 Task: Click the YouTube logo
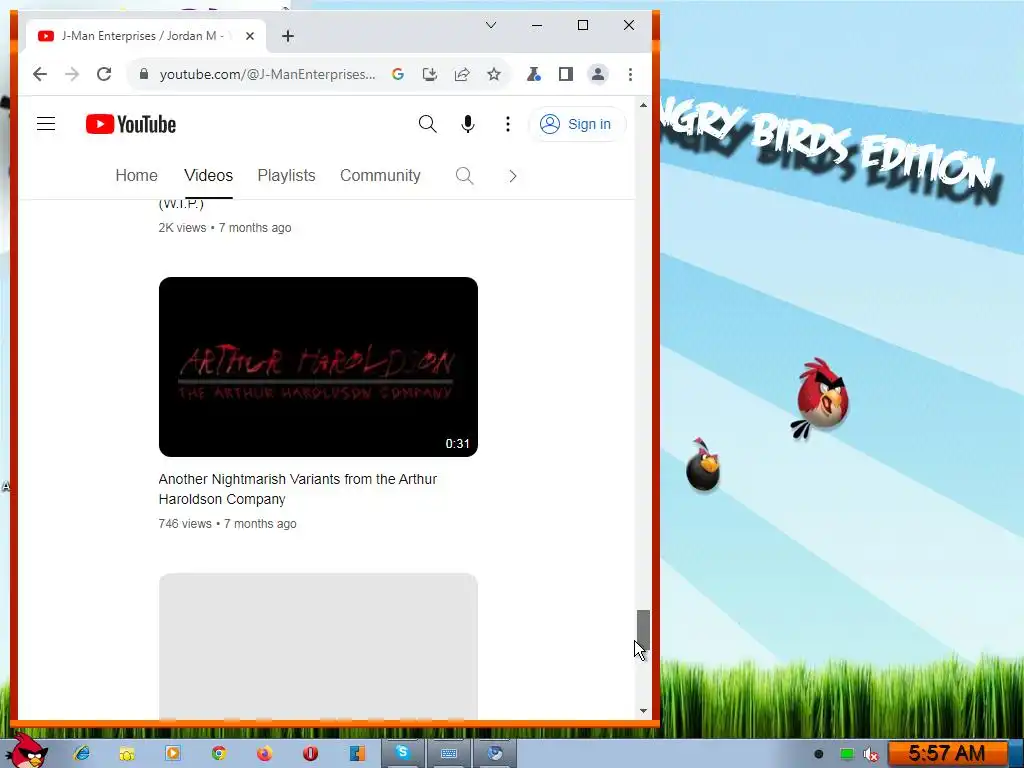pyautogui.click(x=131, y=124)
